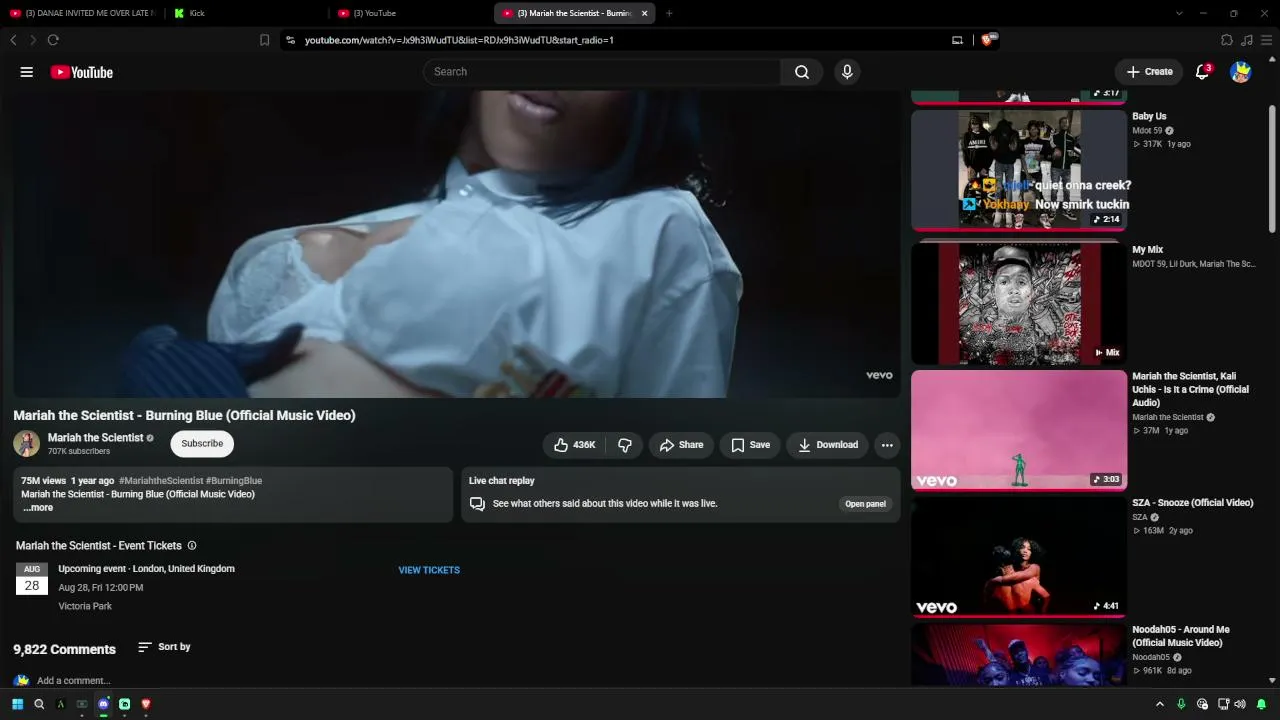Image resolution: width=1280 pixels, height=720 pixels.
Task: Go back in browser history
Action: 13,40
